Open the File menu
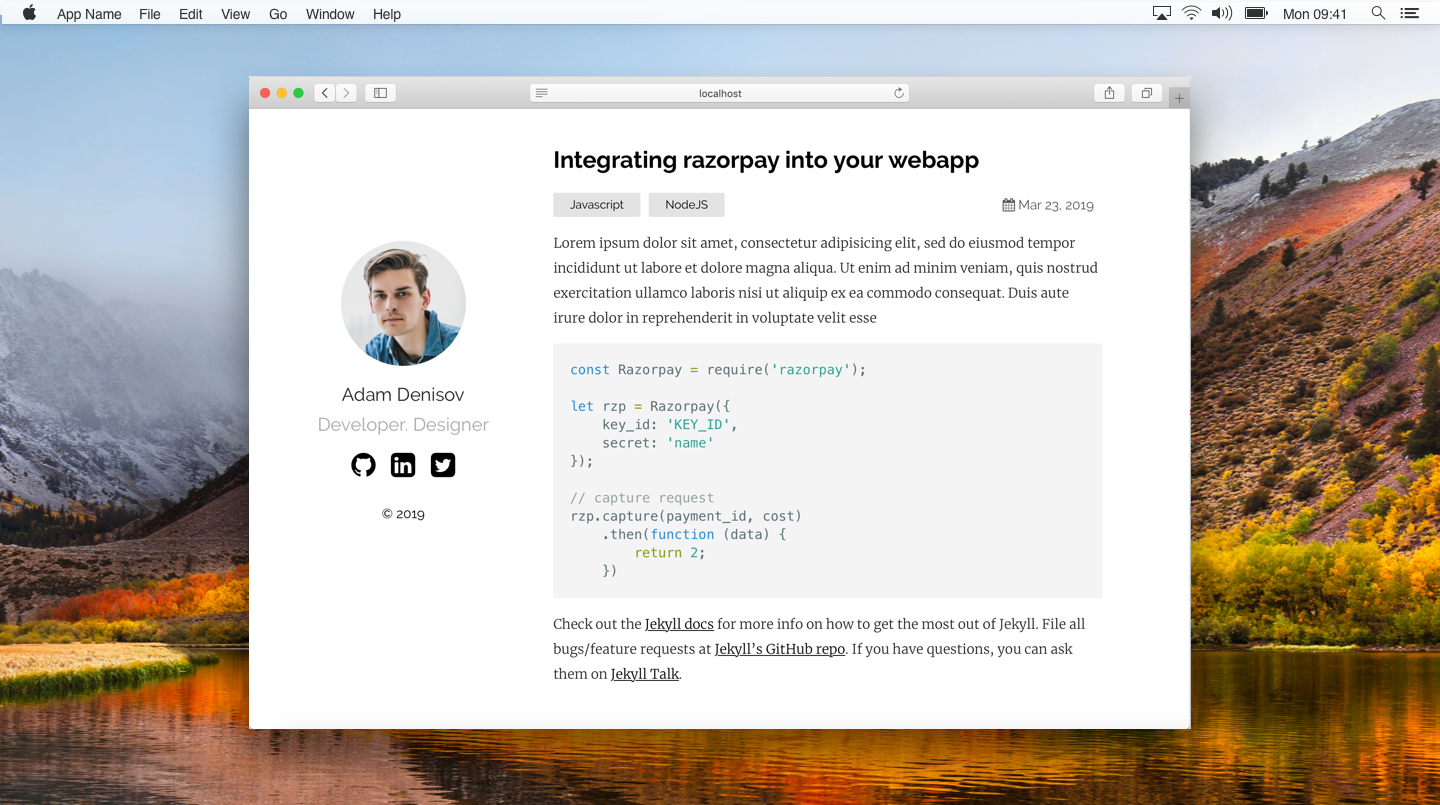 click(x=150, y=14)
